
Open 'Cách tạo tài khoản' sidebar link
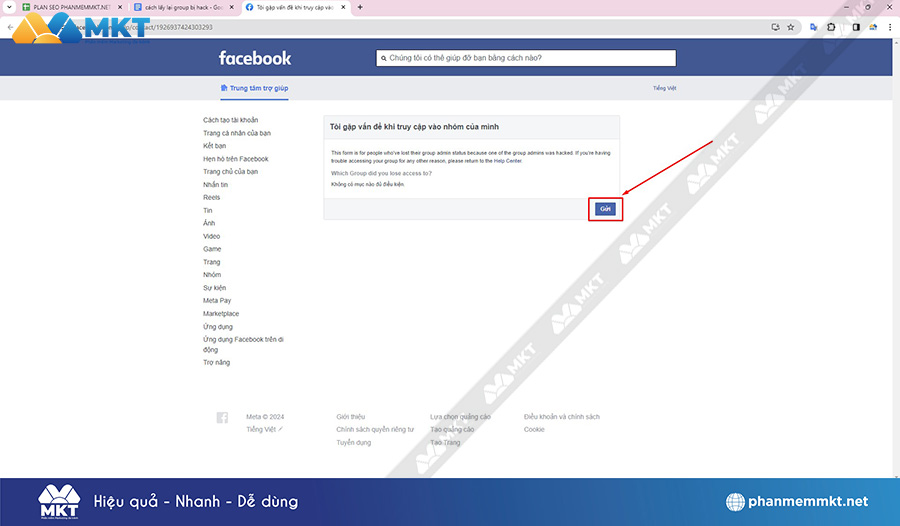(x=230, y=120)
